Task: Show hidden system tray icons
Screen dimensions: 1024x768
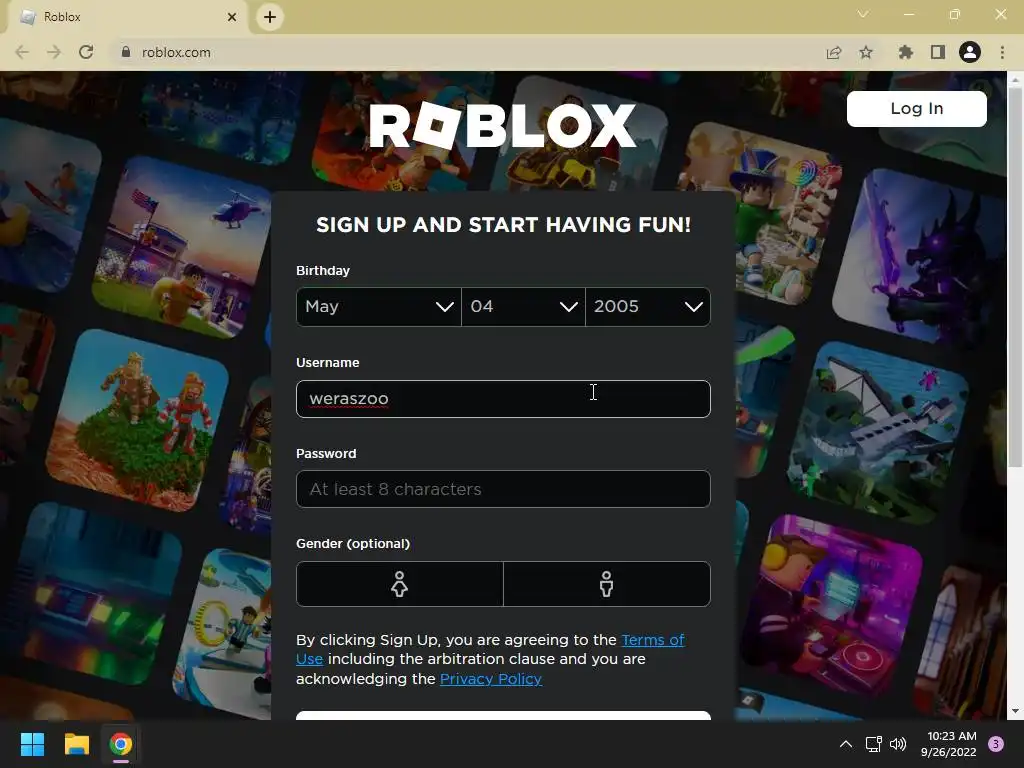Action: 846,744
